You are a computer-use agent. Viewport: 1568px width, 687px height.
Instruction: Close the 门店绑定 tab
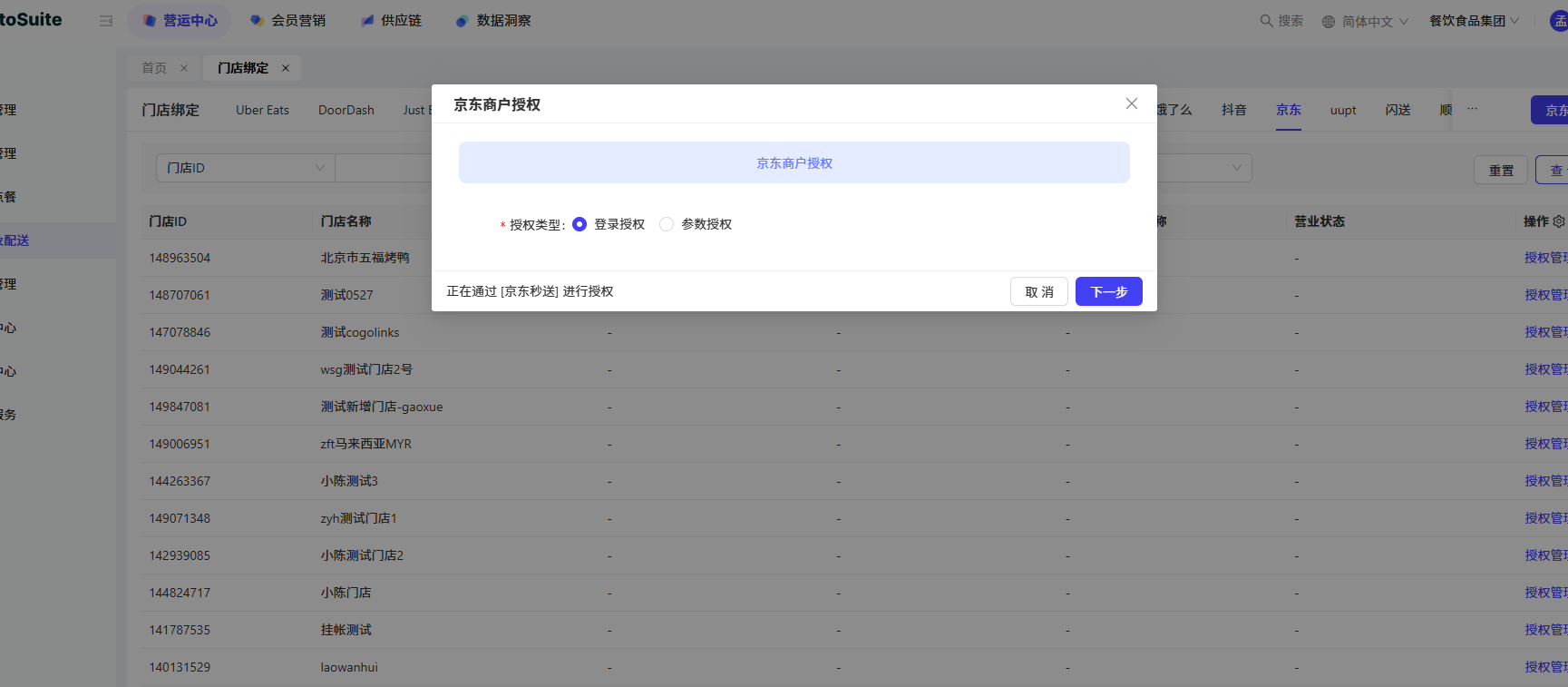(x=286, y=68)
